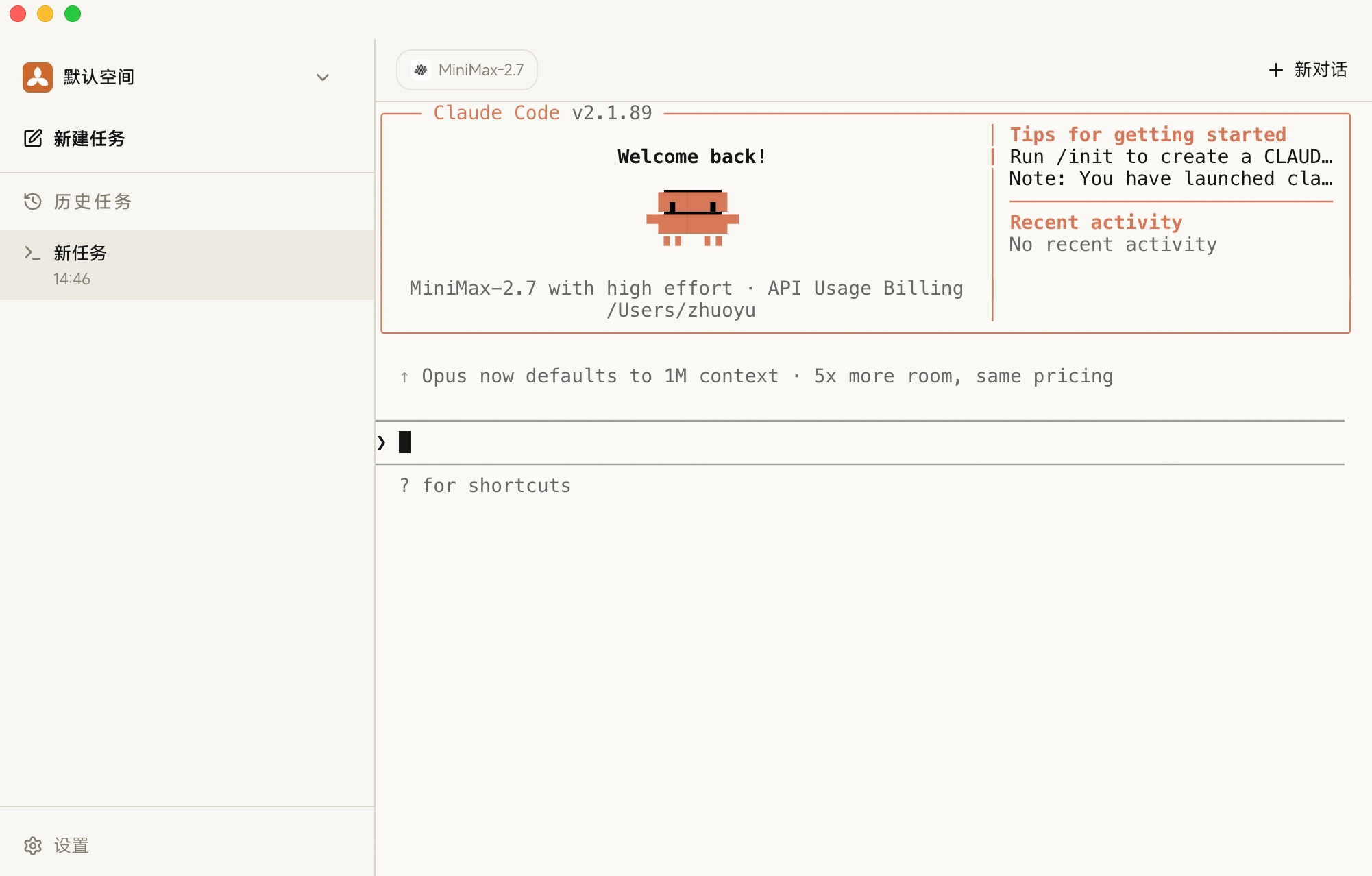The height and width of the screenshot is (876, 1372).
Task: Open 设置 settings page
Action: [x=71, y=845]
